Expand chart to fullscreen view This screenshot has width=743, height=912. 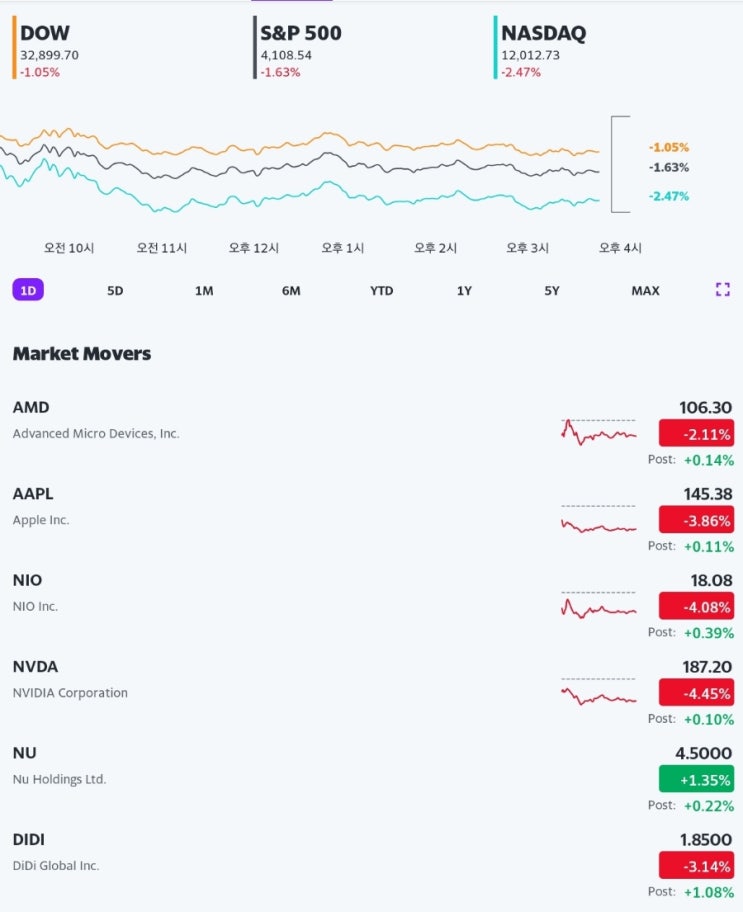pyautogui.click(x=722, y=290)
